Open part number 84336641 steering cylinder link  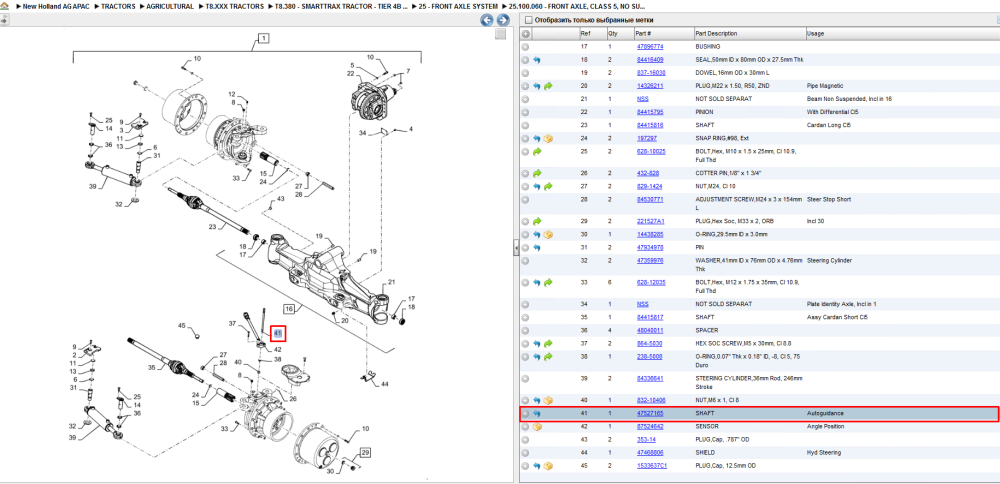click(650, 379)
